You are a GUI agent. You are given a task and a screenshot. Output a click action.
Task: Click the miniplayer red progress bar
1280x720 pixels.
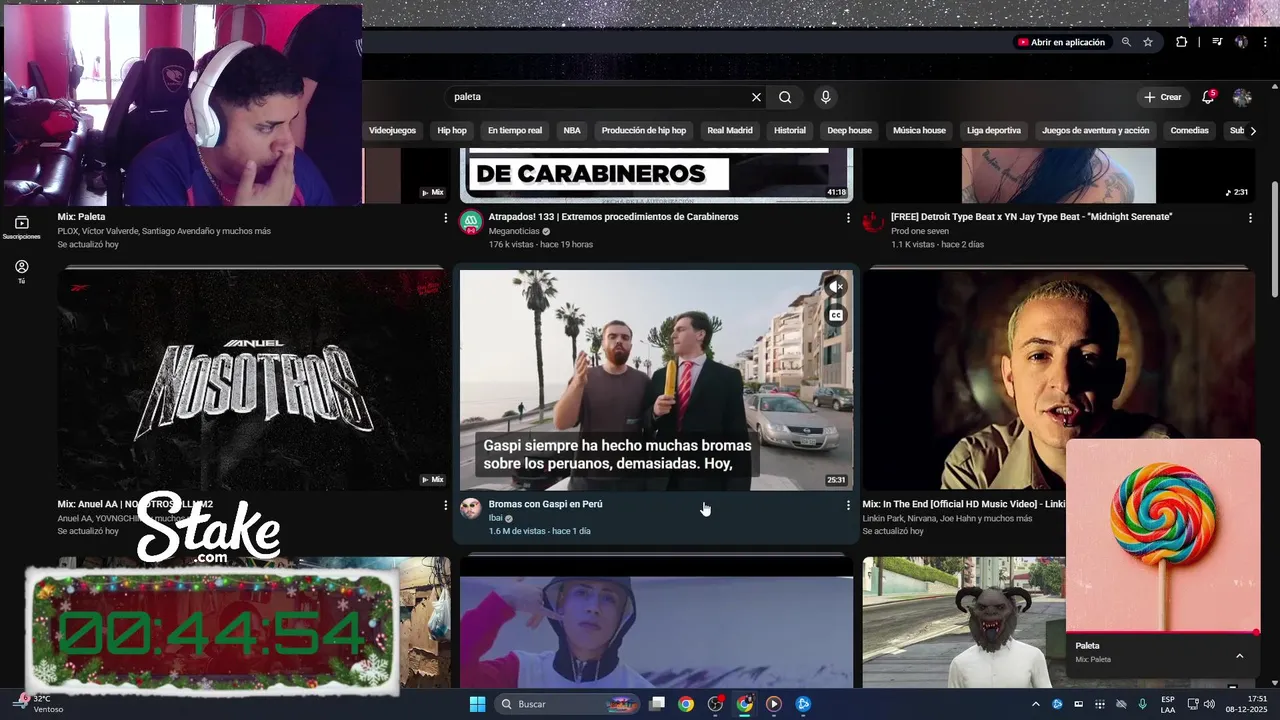coord(1162,632)
